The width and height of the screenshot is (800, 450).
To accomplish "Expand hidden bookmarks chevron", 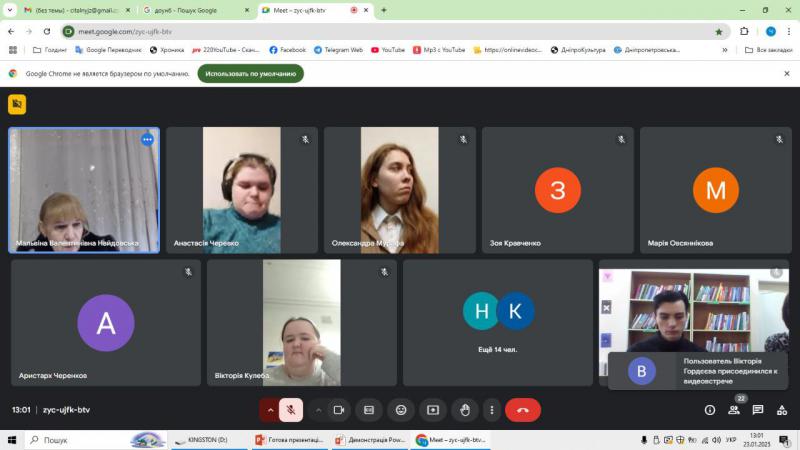I will point(724,50).
